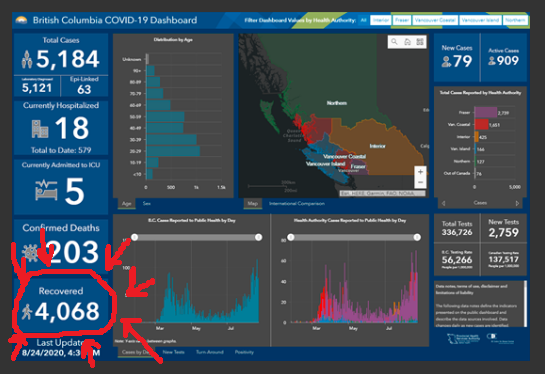Click the person icon beside New Cases
The height and width of the screenshot is (374, 545).
pyautogui.click(x=446, y=62)
